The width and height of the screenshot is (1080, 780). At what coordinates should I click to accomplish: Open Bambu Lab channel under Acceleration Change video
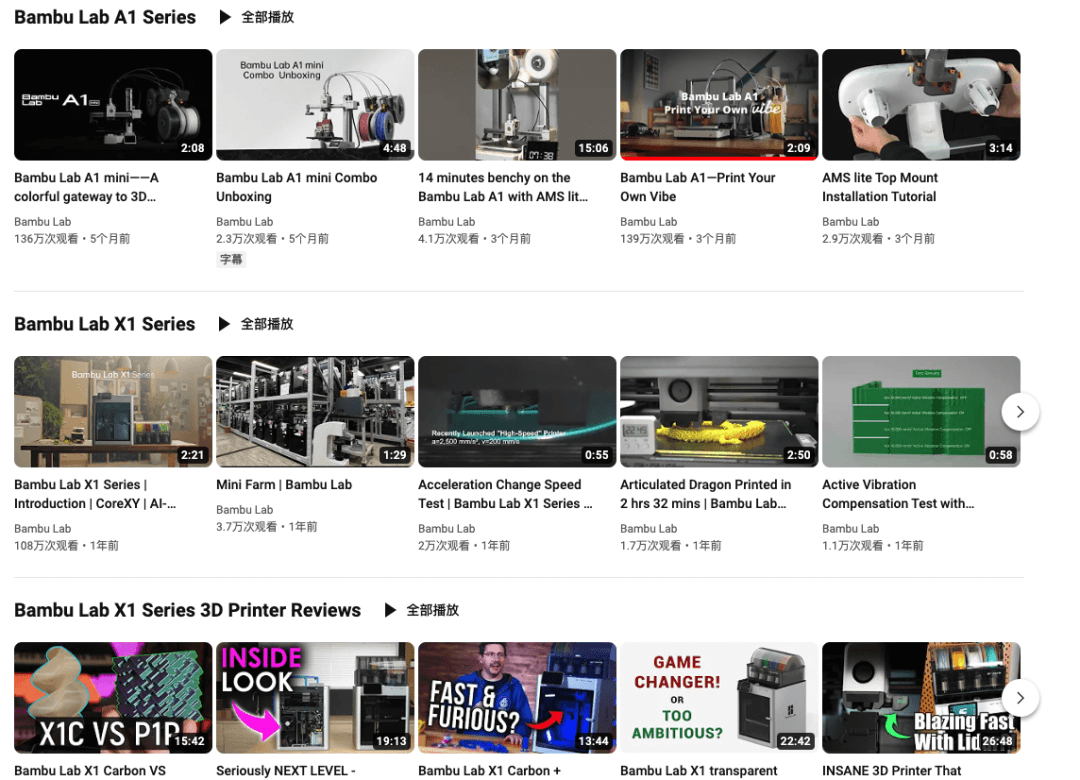point(446,528)
